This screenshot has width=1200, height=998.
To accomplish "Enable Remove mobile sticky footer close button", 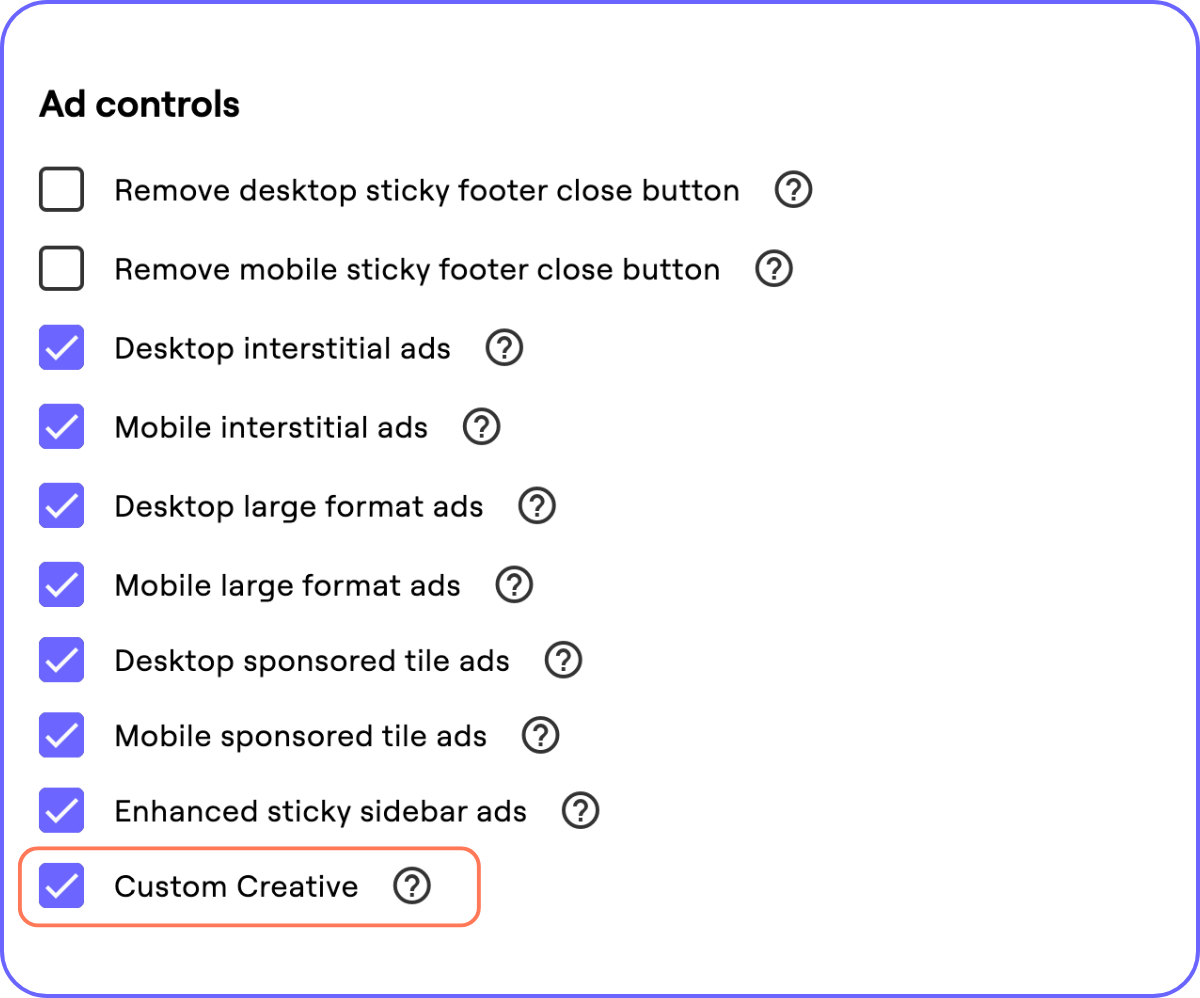I will click(61, 268).
